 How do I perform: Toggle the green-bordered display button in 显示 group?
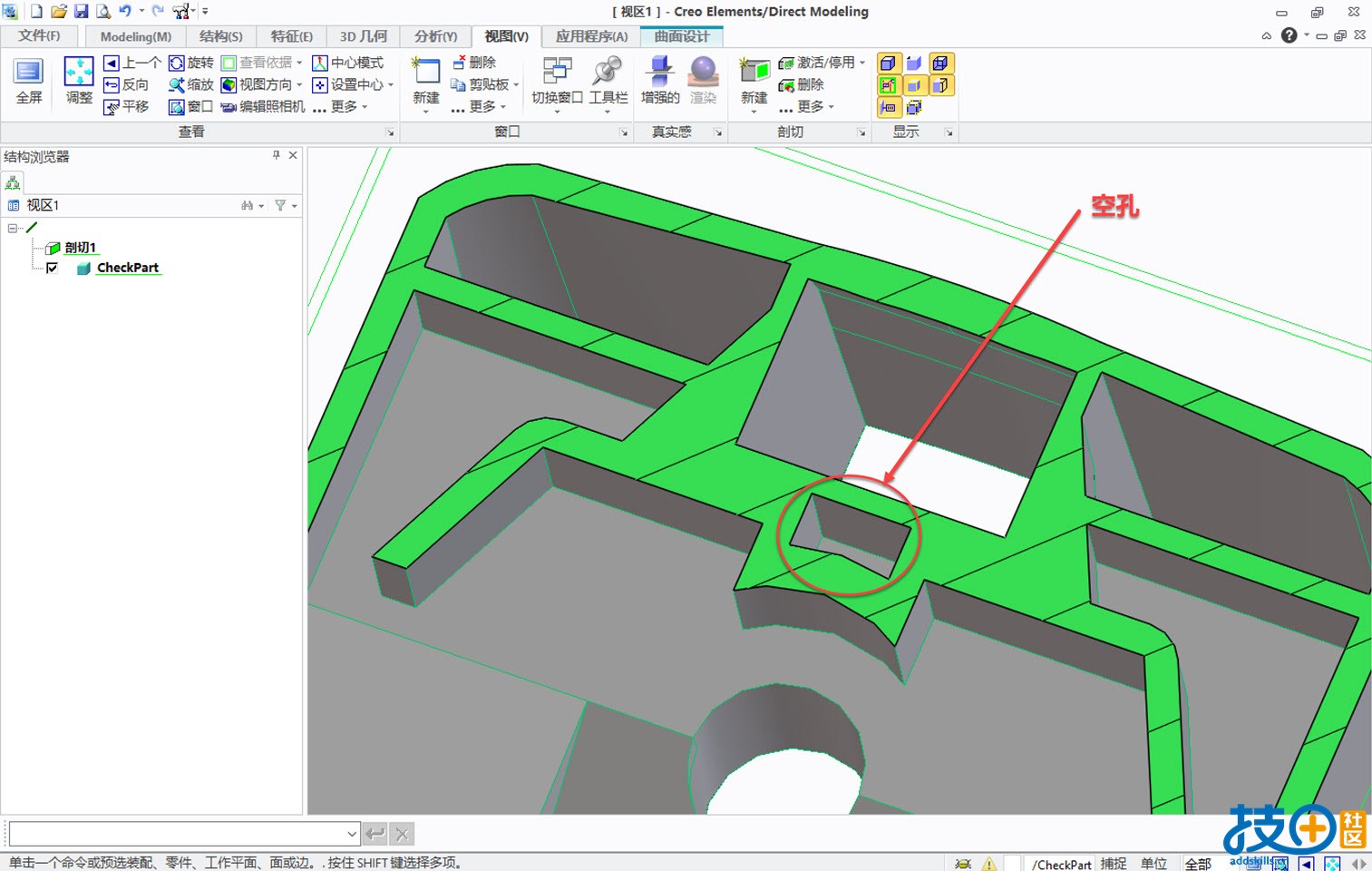pyautogui.click(x=889, y=85)
